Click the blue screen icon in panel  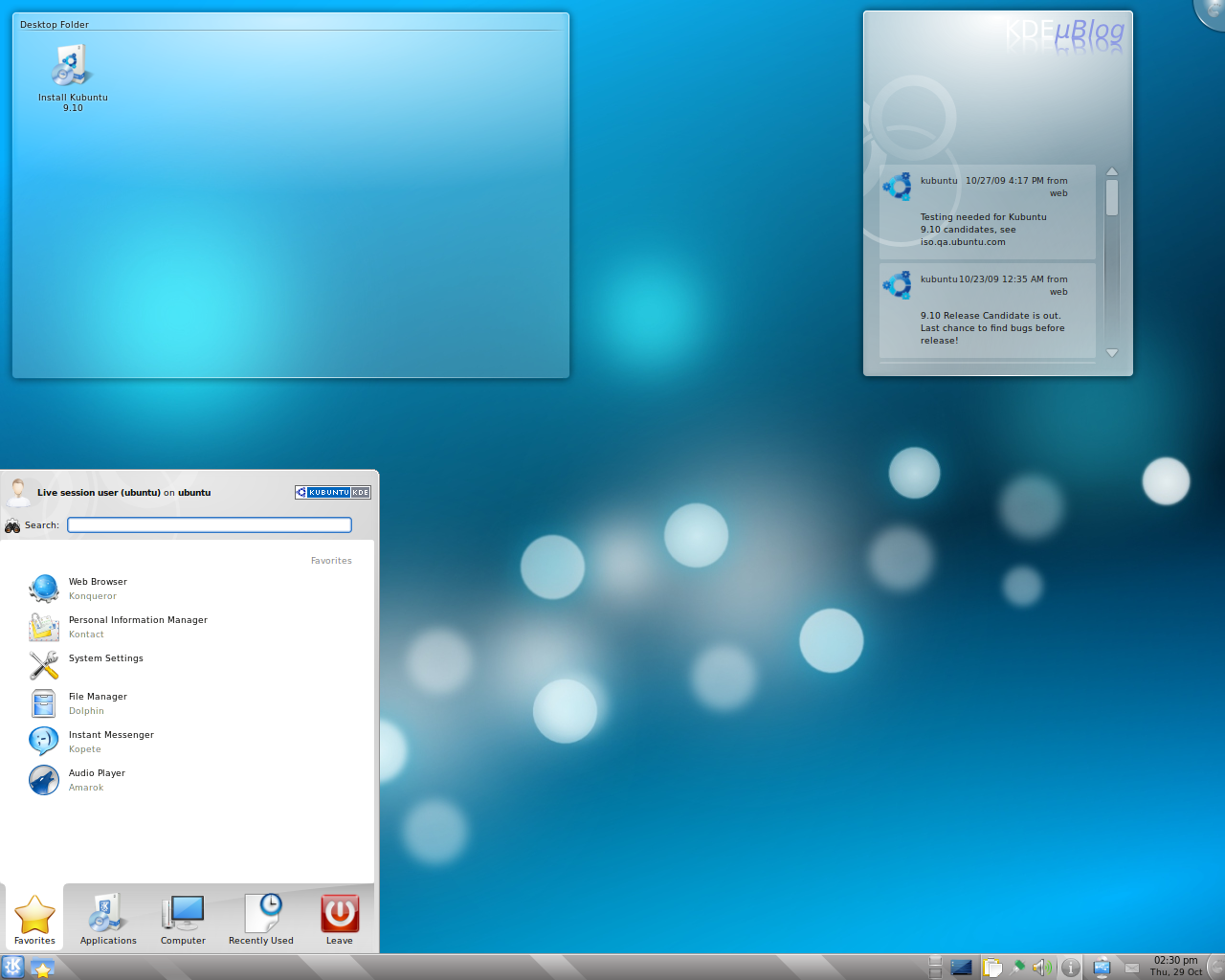(x=962, y=968)
